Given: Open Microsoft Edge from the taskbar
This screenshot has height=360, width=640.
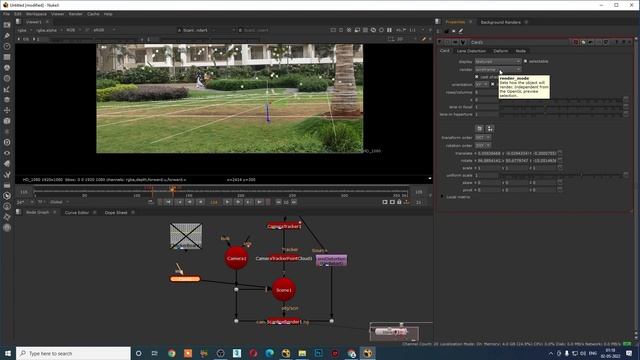Looking at the screenshot, I should pyautogui.click(x=269, y=353).
